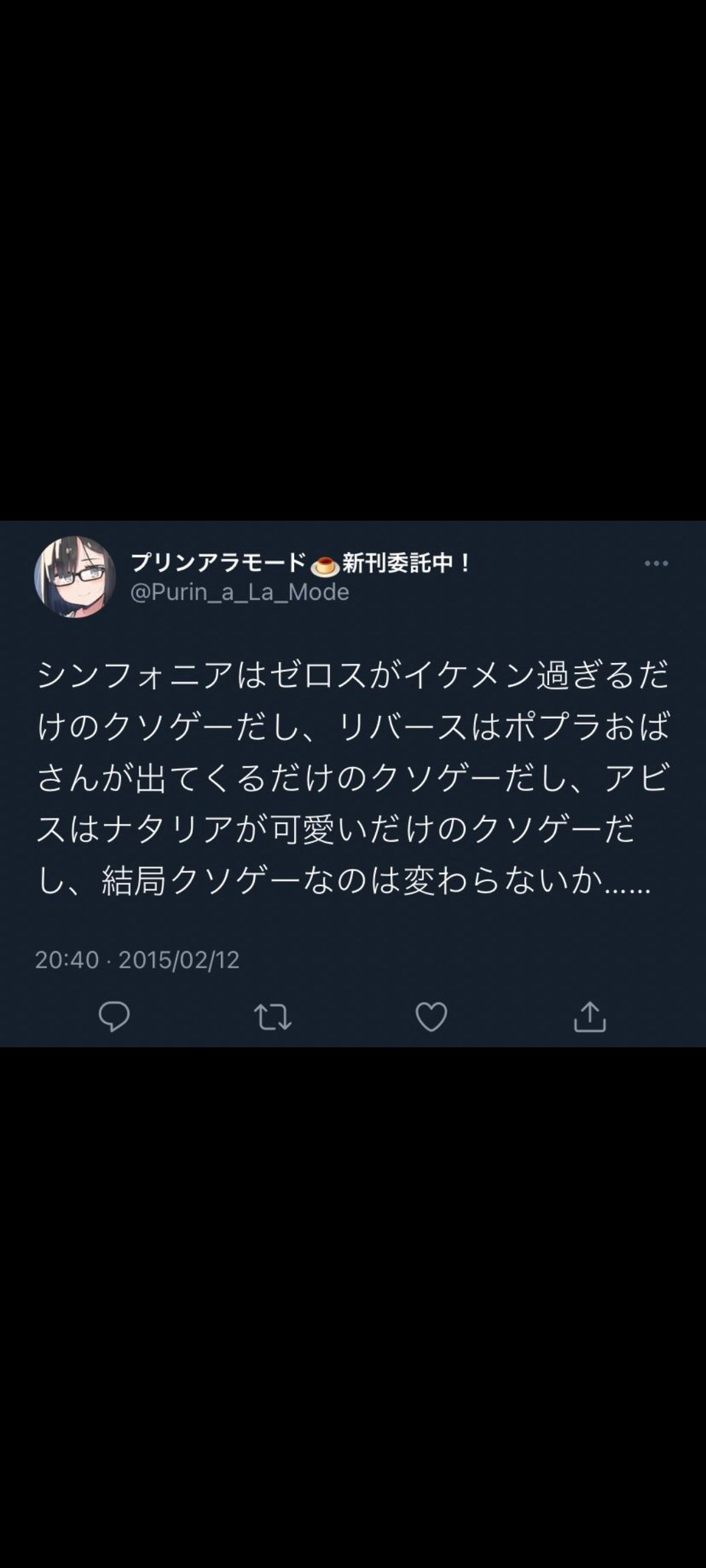Screen dimensions: 706x1568
Task: Click the 新刊委託中！ text in name
Action: point(407,563)
